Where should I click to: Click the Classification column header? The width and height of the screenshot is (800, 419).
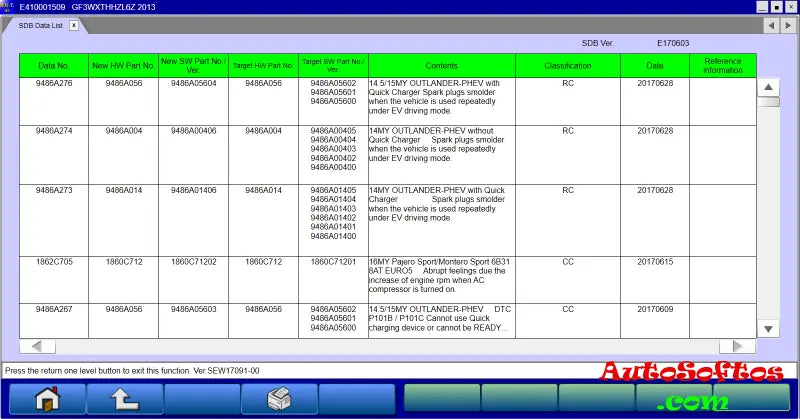[x=568, y=66]
